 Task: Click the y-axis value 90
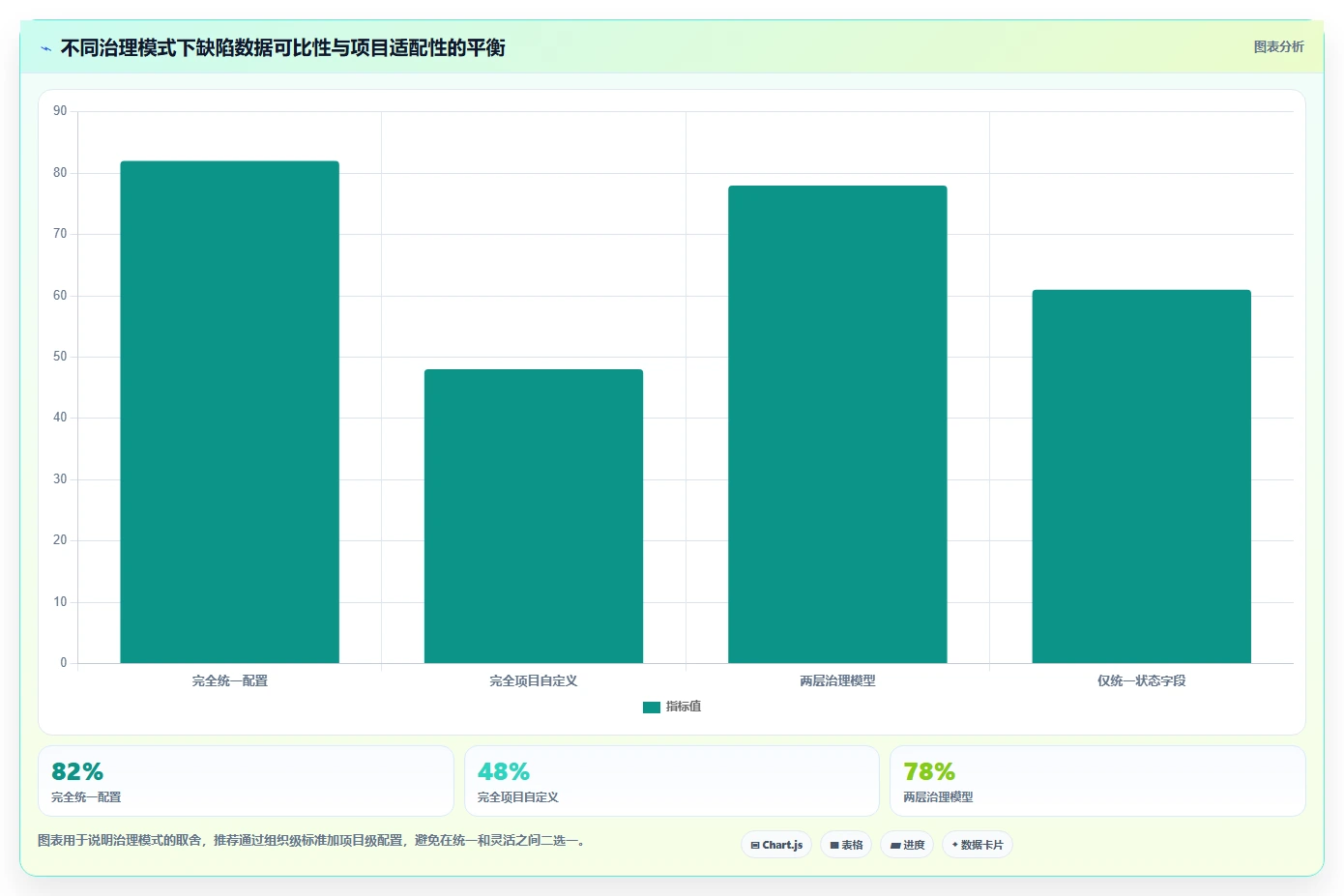(60, 111)
